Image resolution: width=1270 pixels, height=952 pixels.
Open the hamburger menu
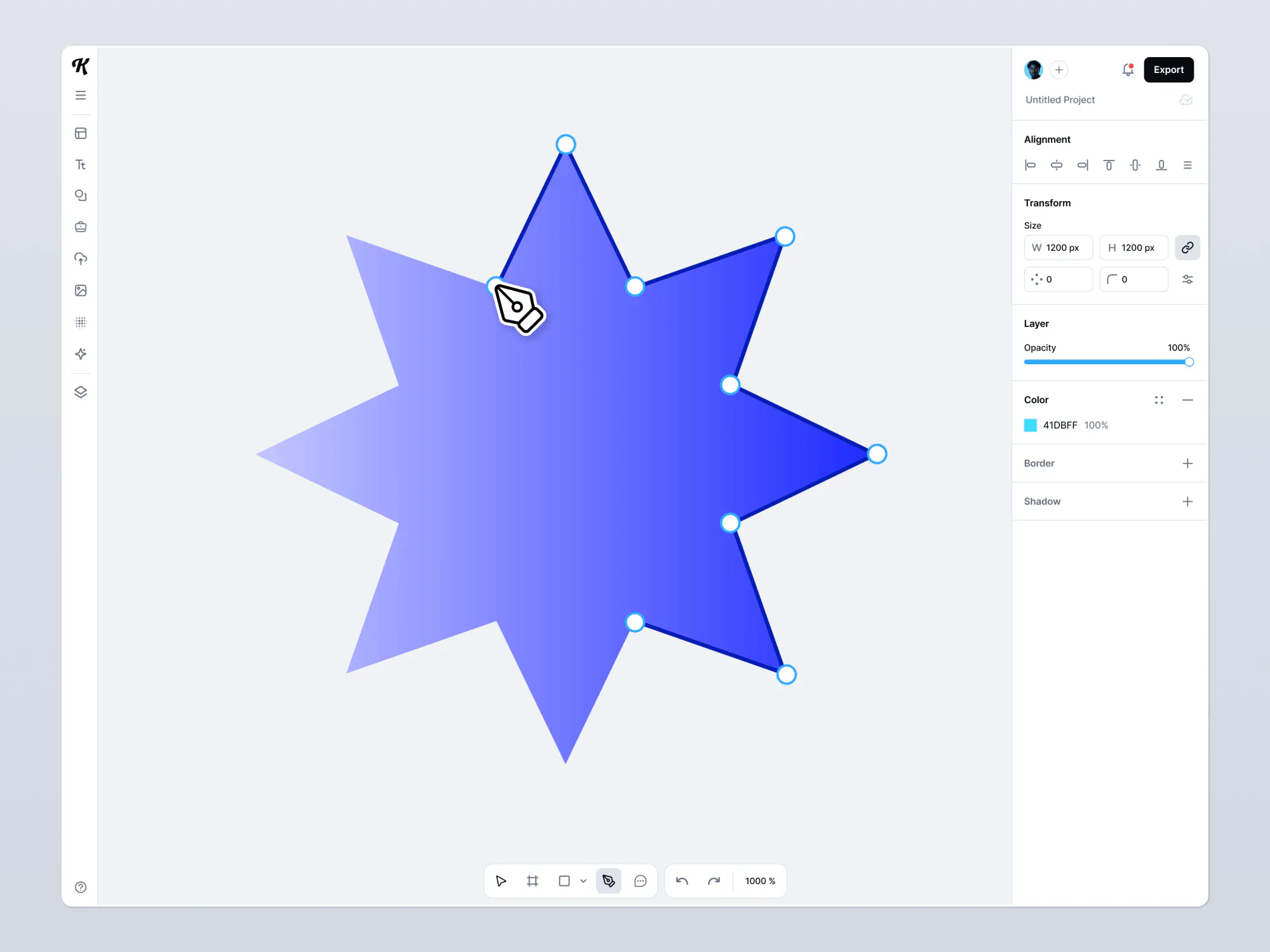(81, 95)
